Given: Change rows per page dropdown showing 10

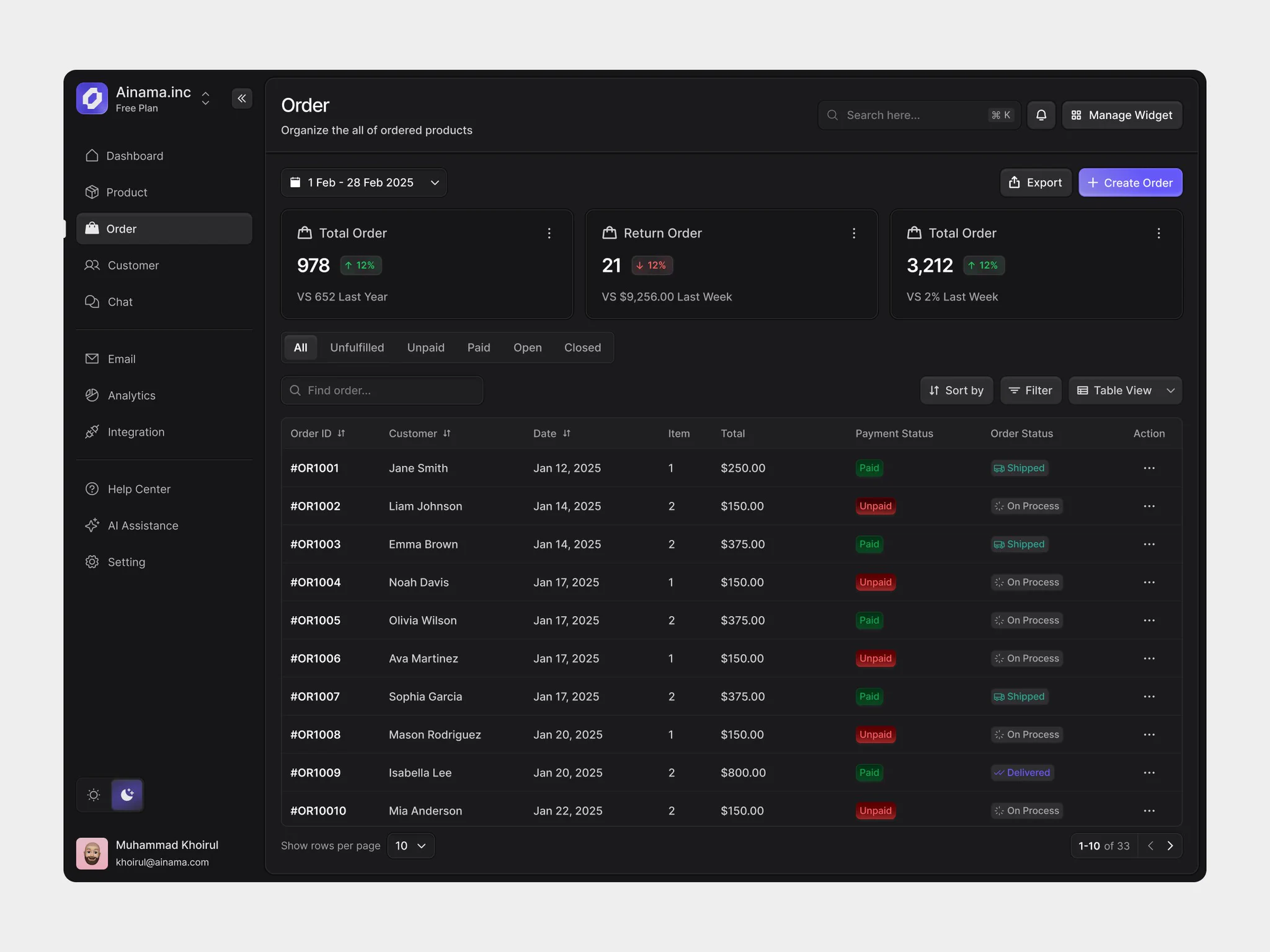Looking at the screenshot, I should pyautogui.click(x=411, y=846).
